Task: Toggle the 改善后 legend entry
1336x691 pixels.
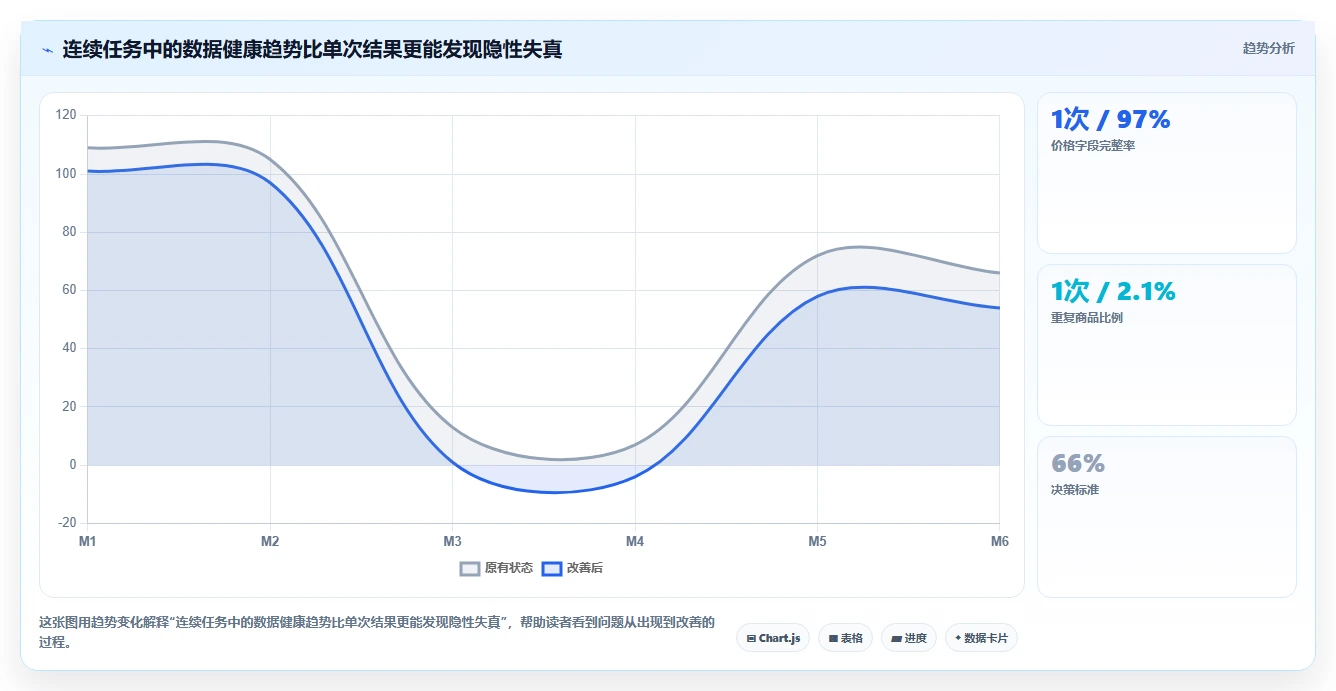Action: click(x=572, y=568)
